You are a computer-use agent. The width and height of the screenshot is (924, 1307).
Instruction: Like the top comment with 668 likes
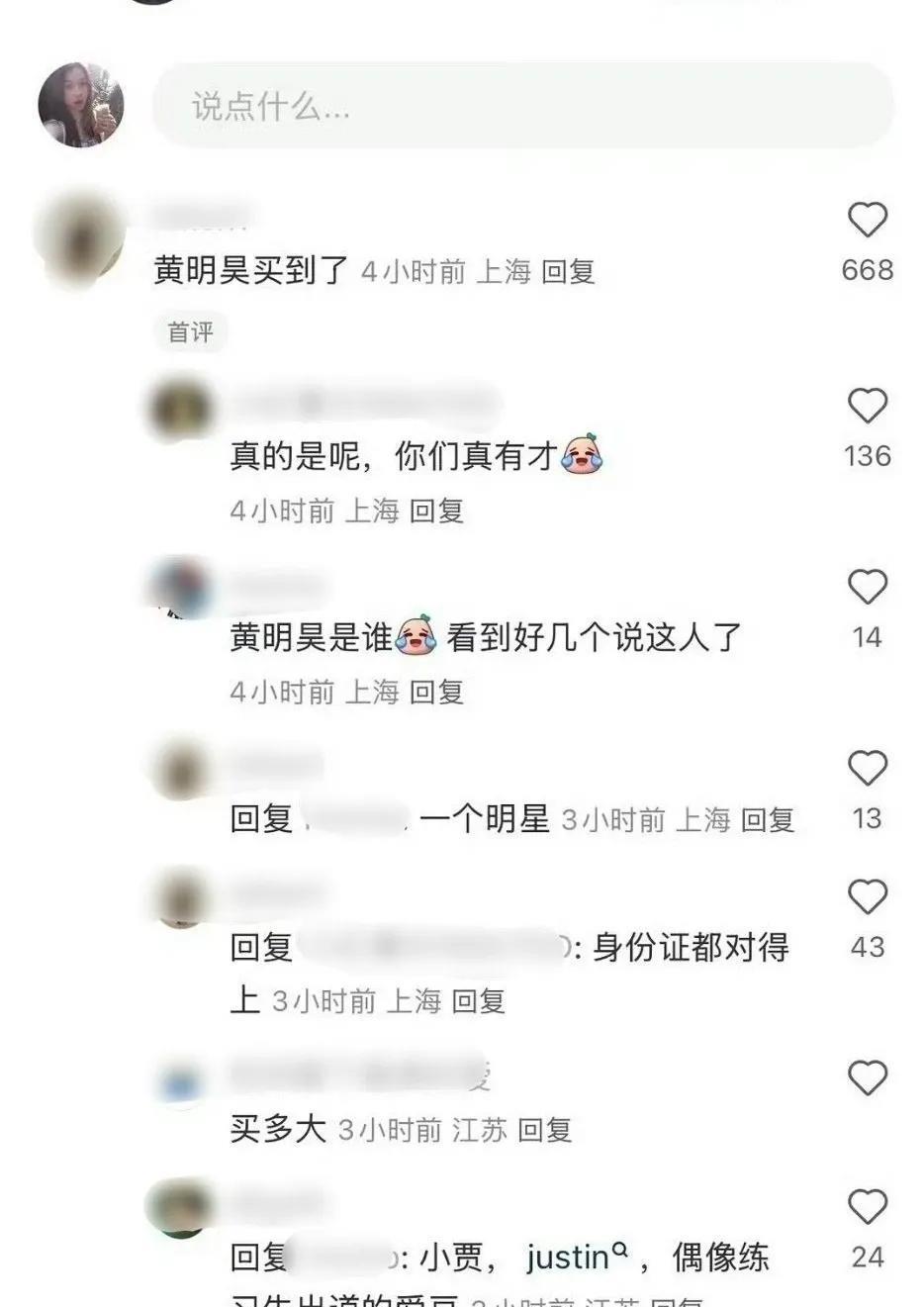pos(868,220)
